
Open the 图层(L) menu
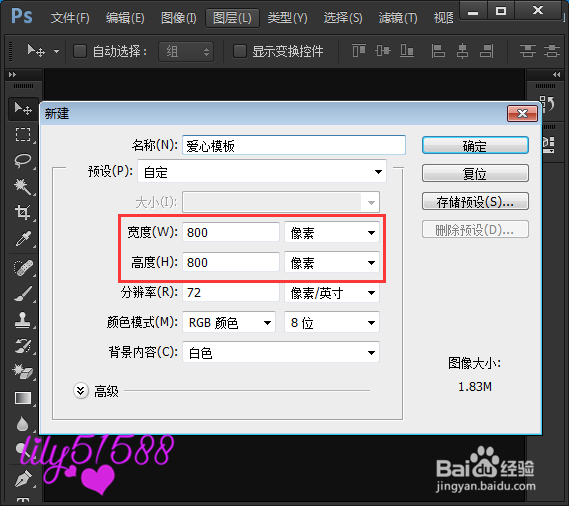point(232,18)
